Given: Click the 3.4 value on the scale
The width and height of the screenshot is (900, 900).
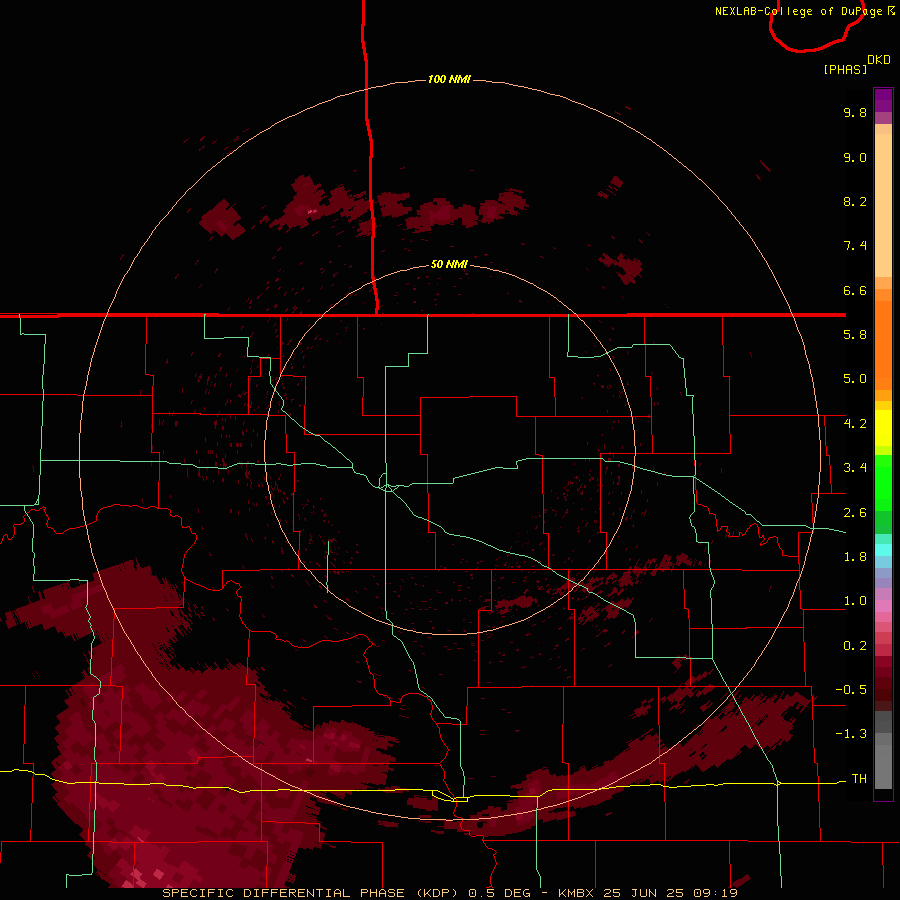Looking at the screenshot, I should click(x=855, y=468).
